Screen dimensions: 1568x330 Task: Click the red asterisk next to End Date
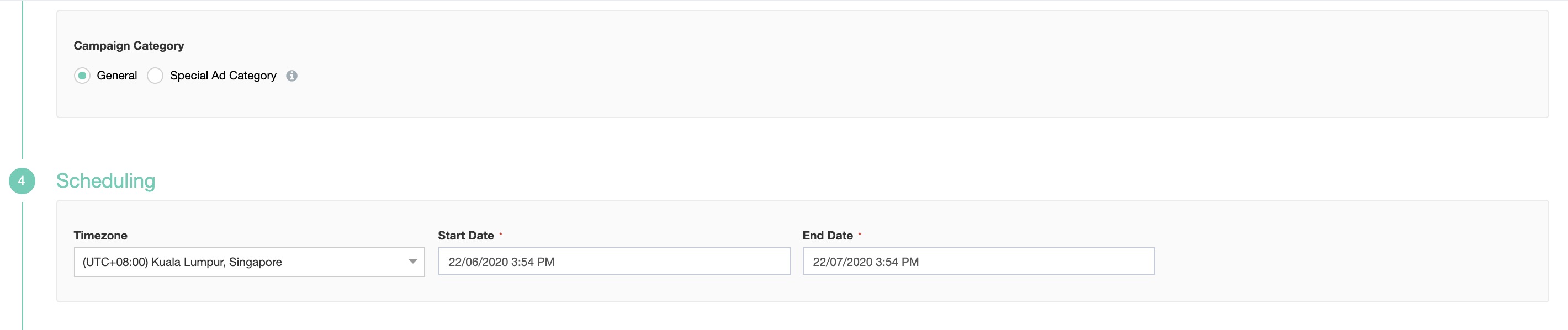(860, 234)
